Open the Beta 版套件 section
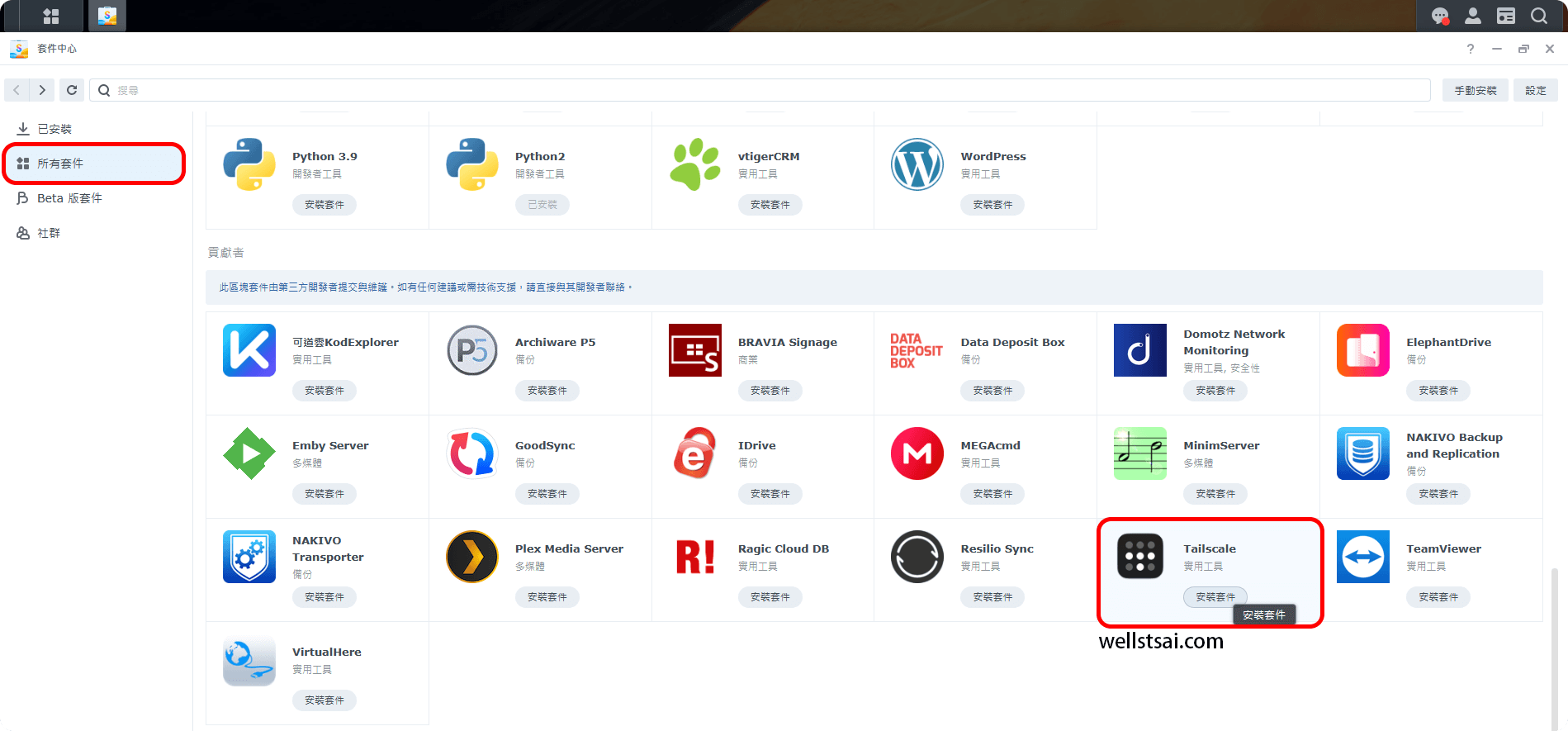 (94, 198)
